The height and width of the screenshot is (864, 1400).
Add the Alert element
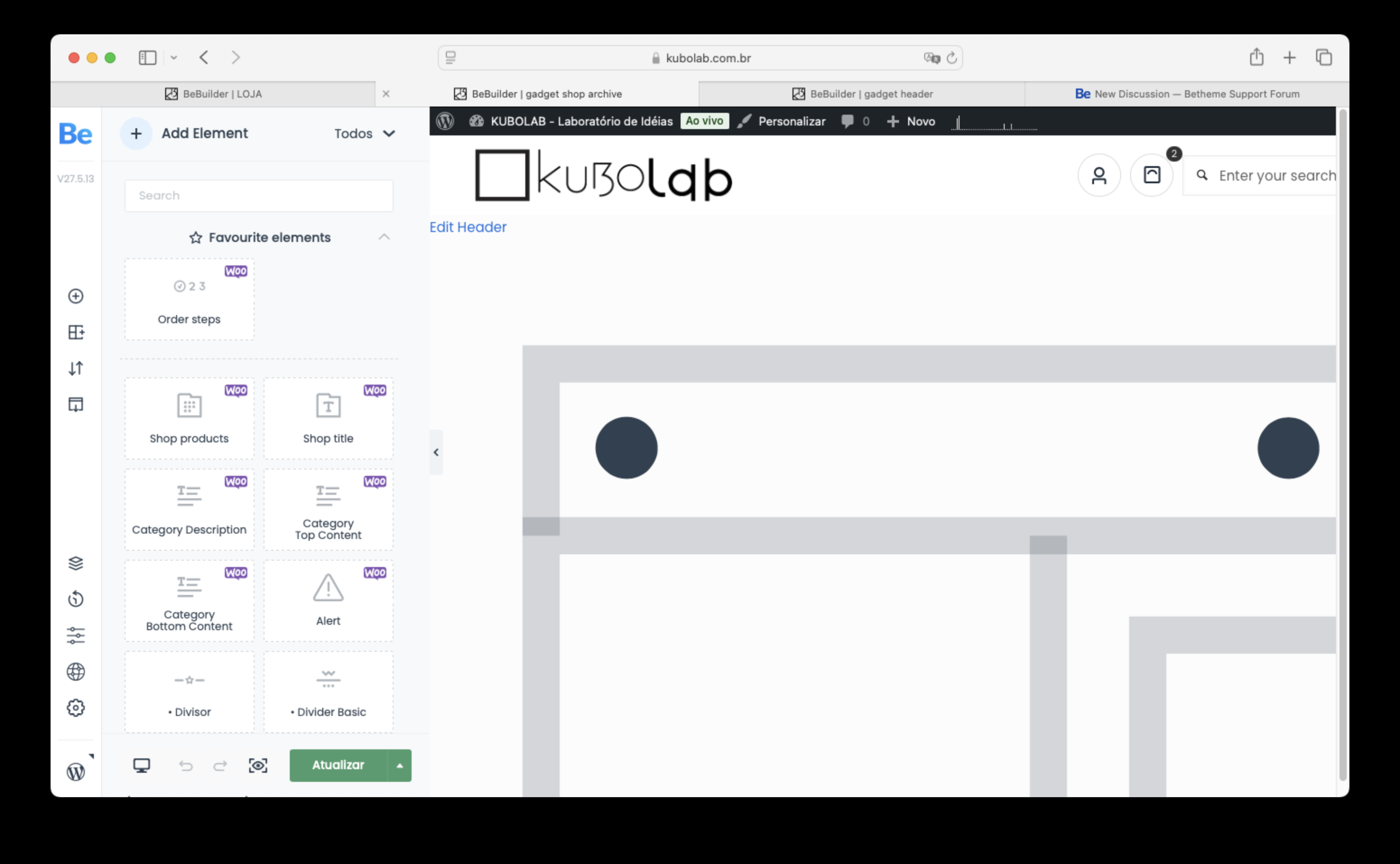(329, 600)
